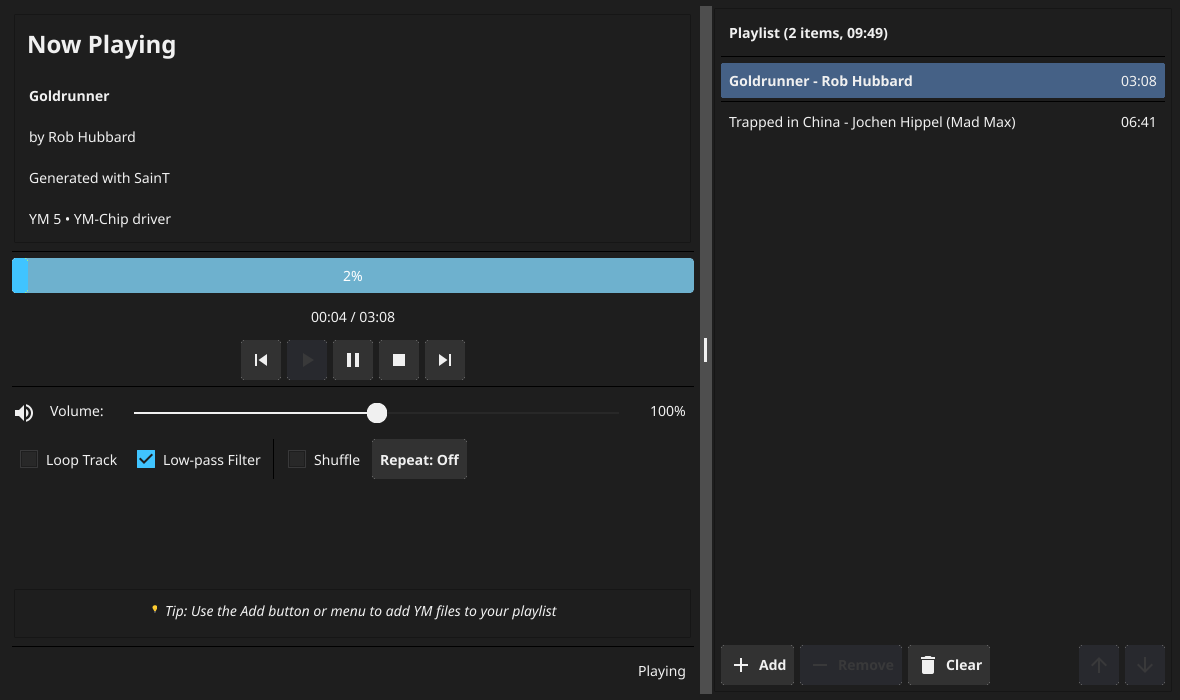Click the 06:41 duration value
Screen dimensions: 1180x700
point(1138,122)
